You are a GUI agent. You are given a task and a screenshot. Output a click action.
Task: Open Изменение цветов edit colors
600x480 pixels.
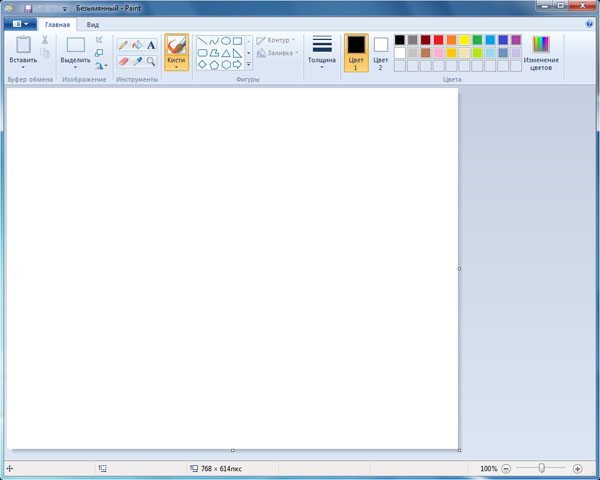tap(541, 53)
